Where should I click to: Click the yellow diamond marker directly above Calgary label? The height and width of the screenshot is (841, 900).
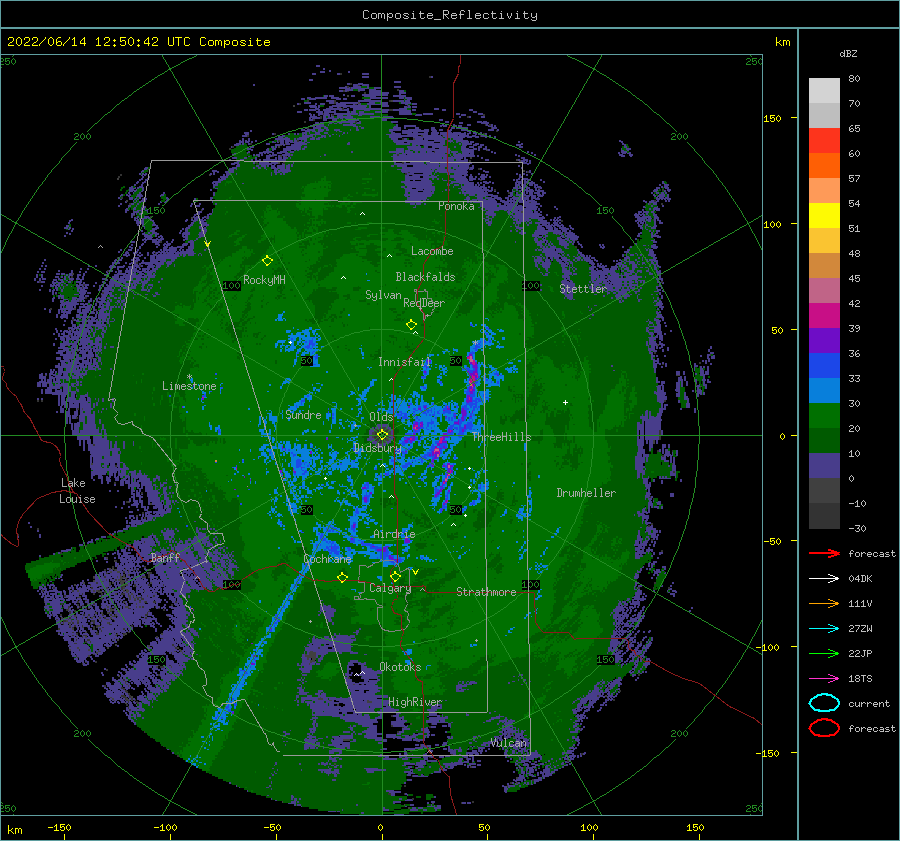[x=395, y=576]
